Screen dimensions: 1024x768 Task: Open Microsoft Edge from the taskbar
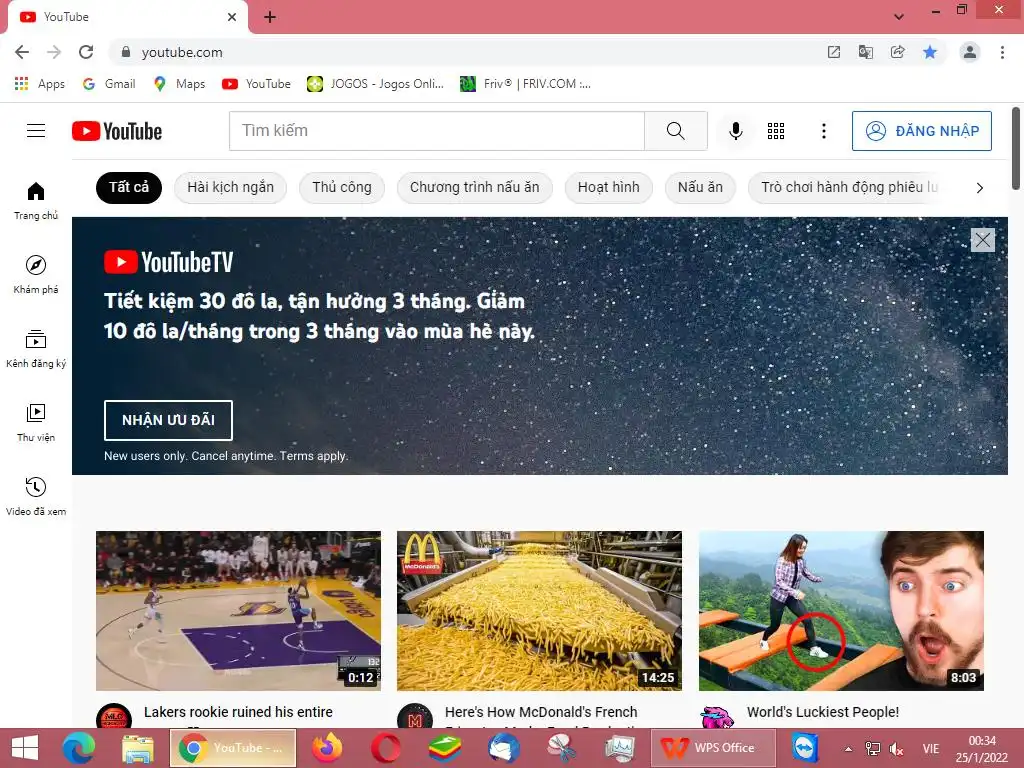pyautogui.click(x=78, y=748)
